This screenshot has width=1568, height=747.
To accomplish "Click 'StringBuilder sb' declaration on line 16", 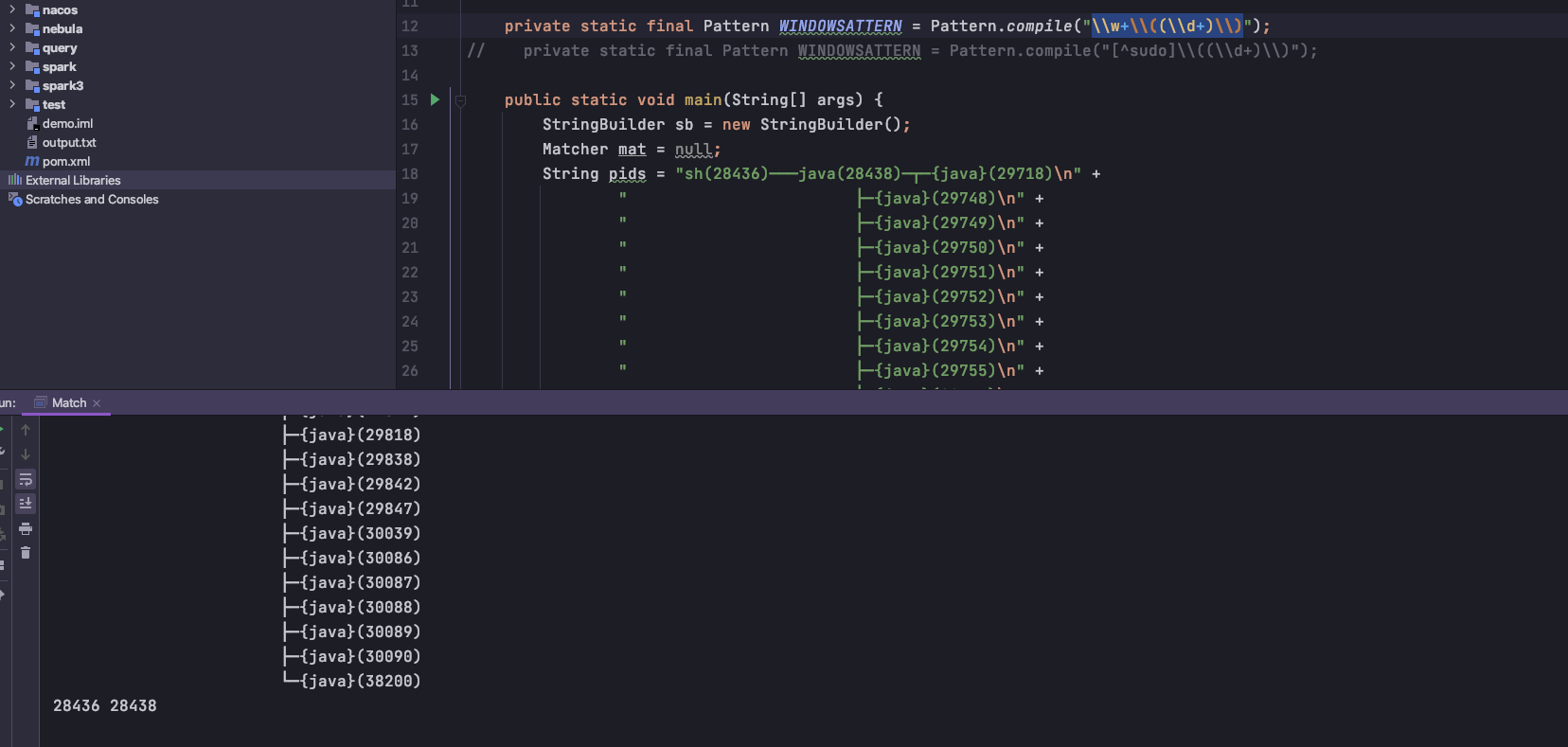I will [617, 125].
